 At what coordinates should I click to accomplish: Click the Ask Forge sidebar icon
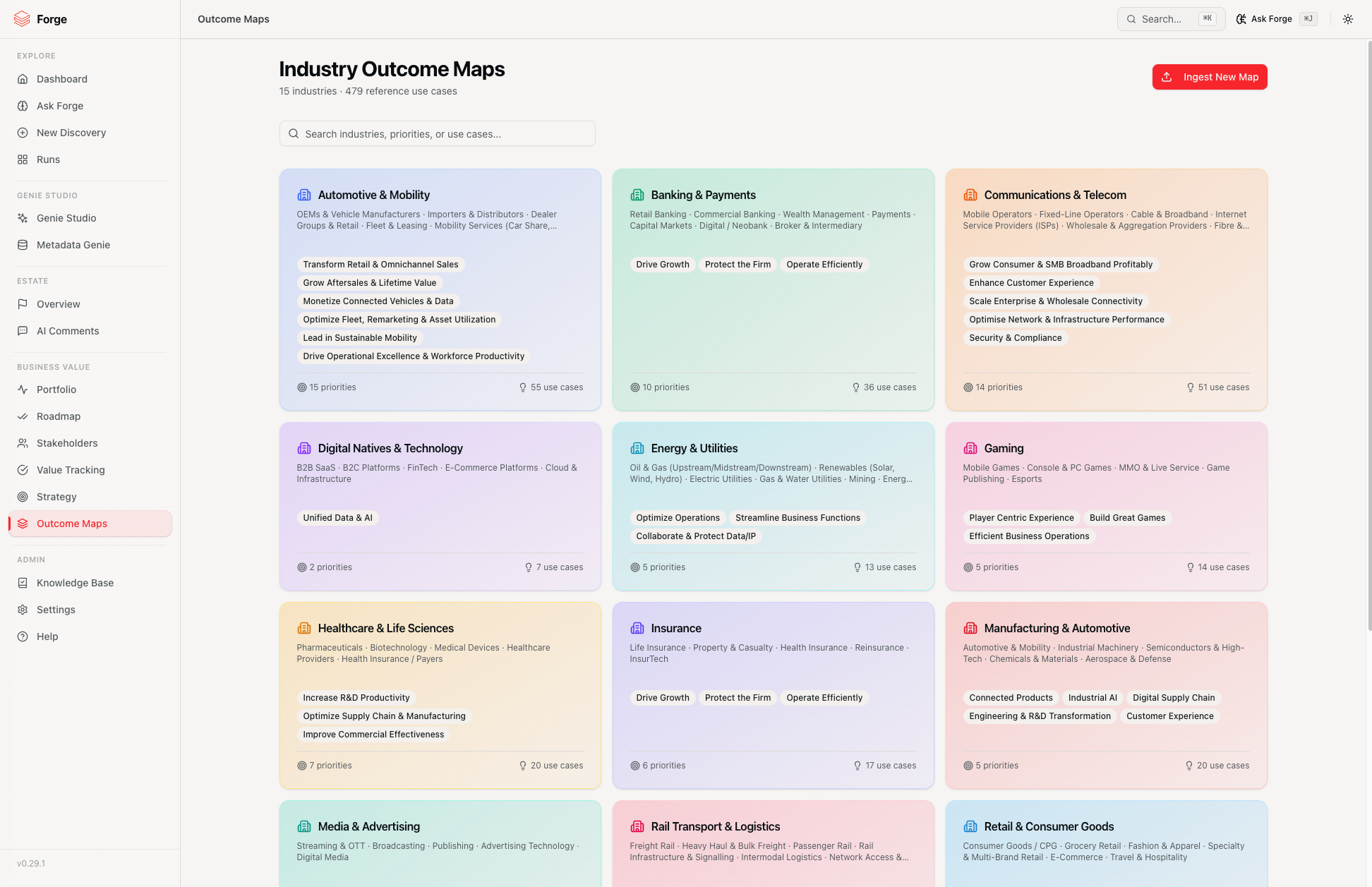tap(23, 106)
